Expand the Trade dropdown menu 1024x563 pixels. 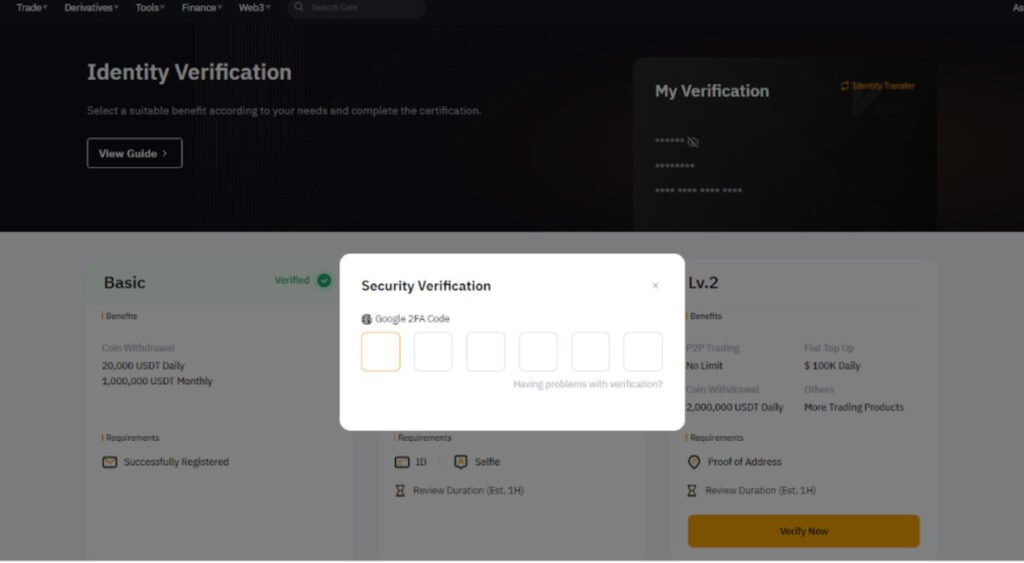click(32, 7)
